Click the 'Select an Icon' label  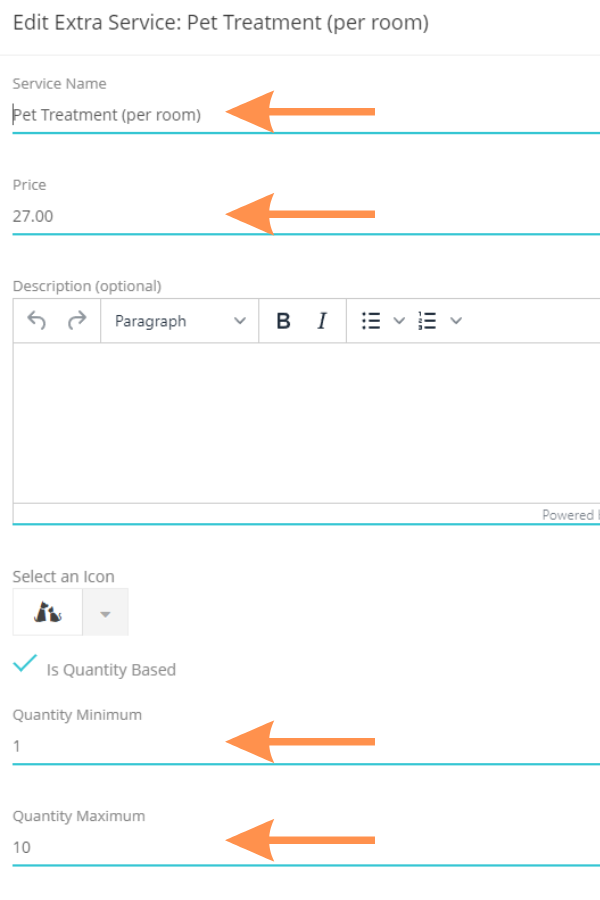click(x=63, y=577)
